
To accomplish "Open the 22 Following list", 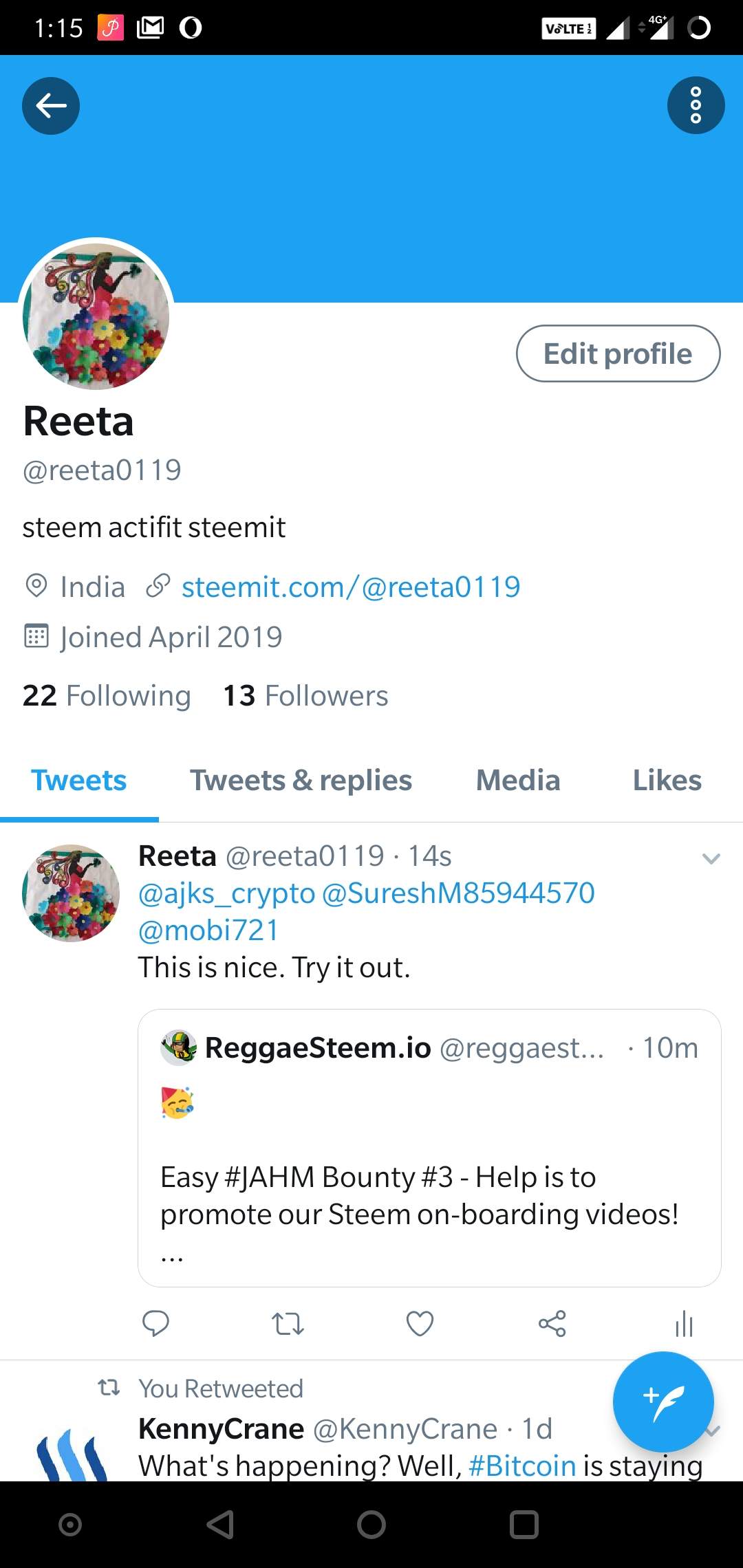I will [107, 696].
